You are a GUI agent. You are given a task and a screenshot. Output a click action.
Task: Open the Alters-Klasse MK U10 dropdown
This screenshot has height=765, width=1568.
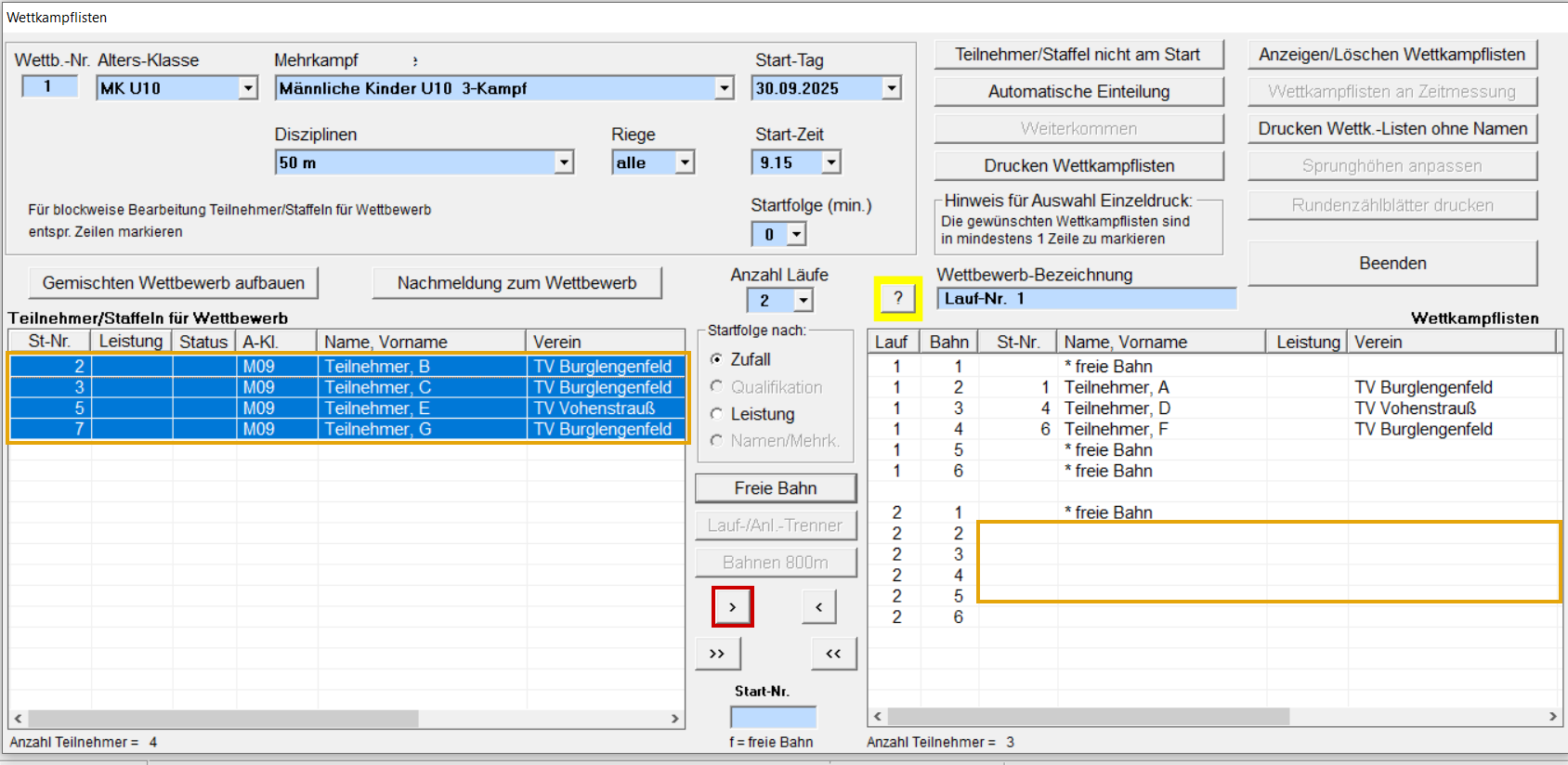pos(248,88)
